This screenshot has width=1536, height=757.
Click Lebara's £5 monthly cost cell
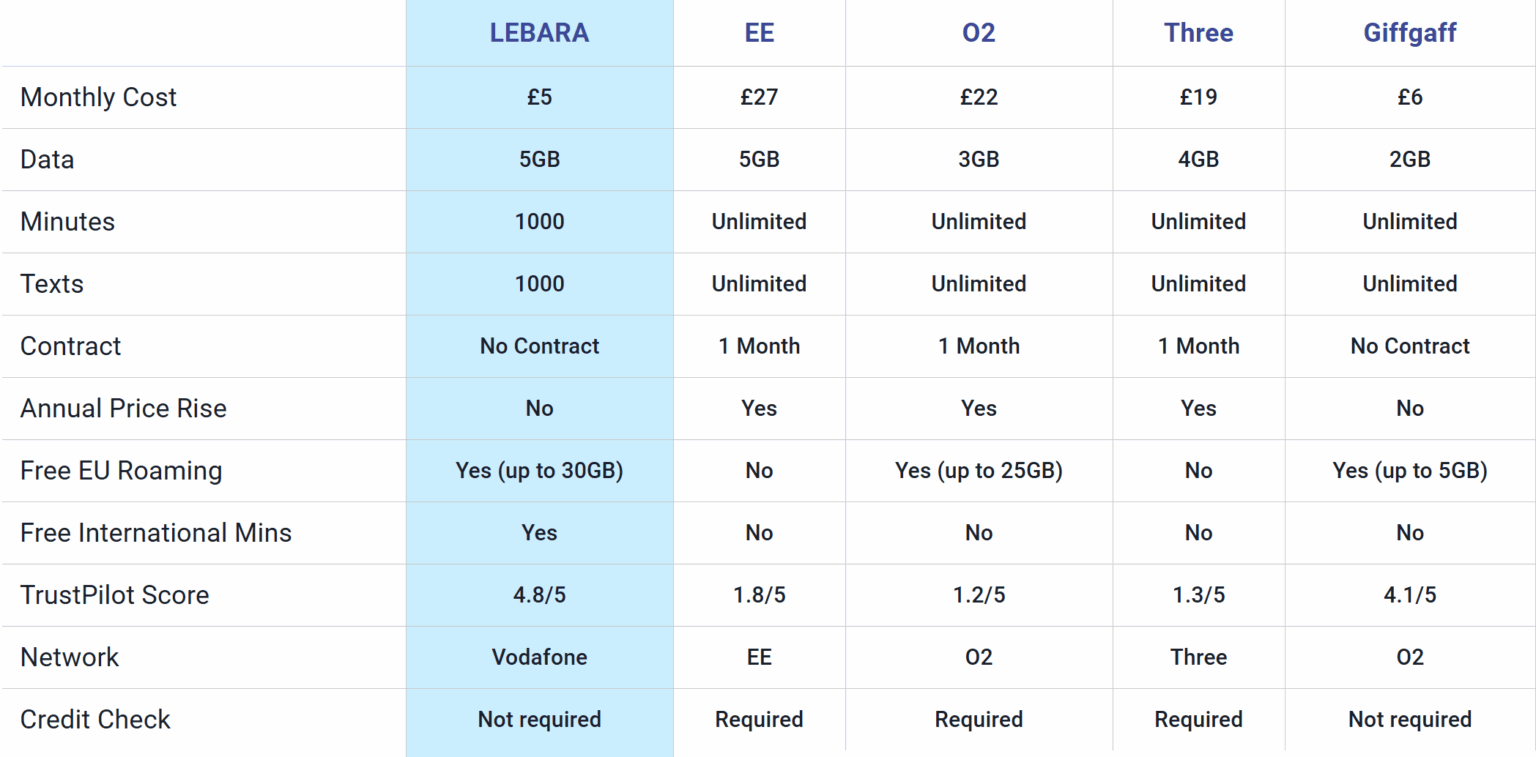coord(539,97)
